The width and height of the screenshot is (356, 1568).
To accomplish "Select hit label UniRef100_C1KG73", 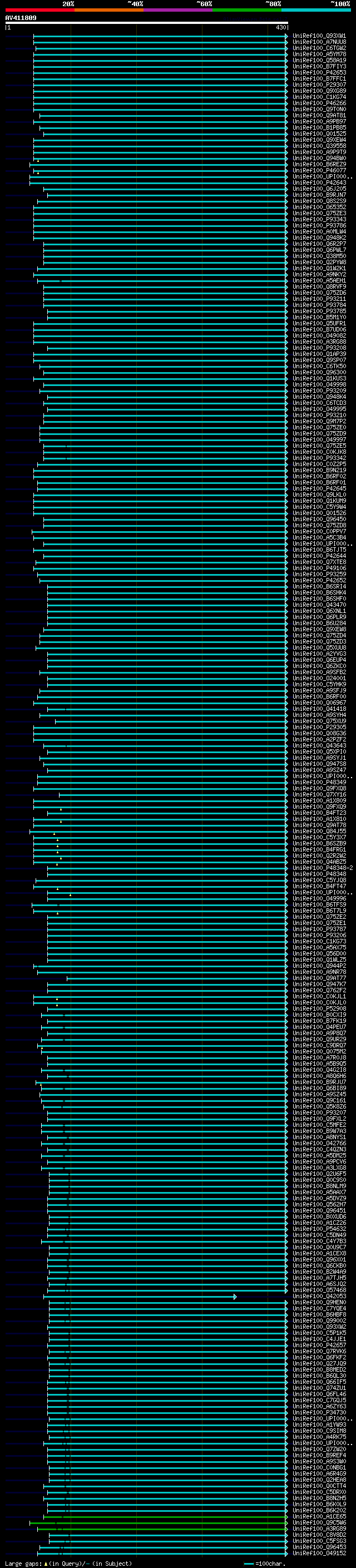I will click(x=319, y=941).
